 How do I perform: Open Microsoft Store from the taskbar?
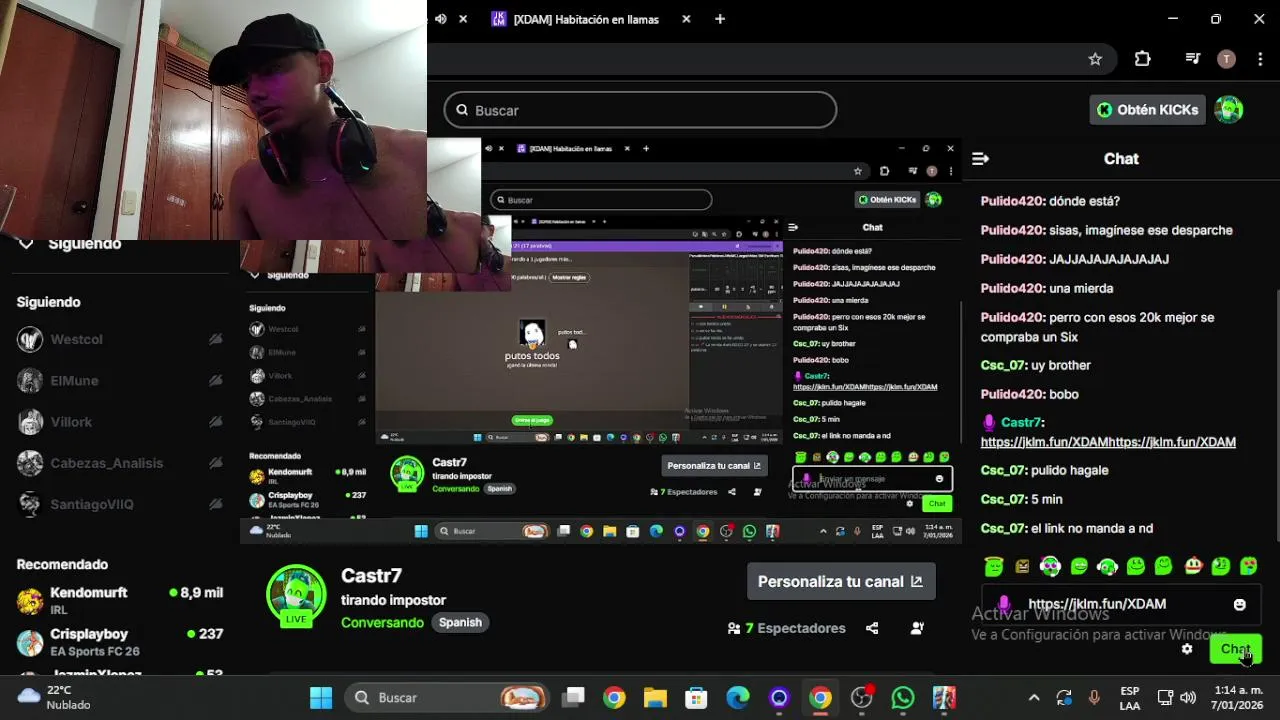point(696,697)
